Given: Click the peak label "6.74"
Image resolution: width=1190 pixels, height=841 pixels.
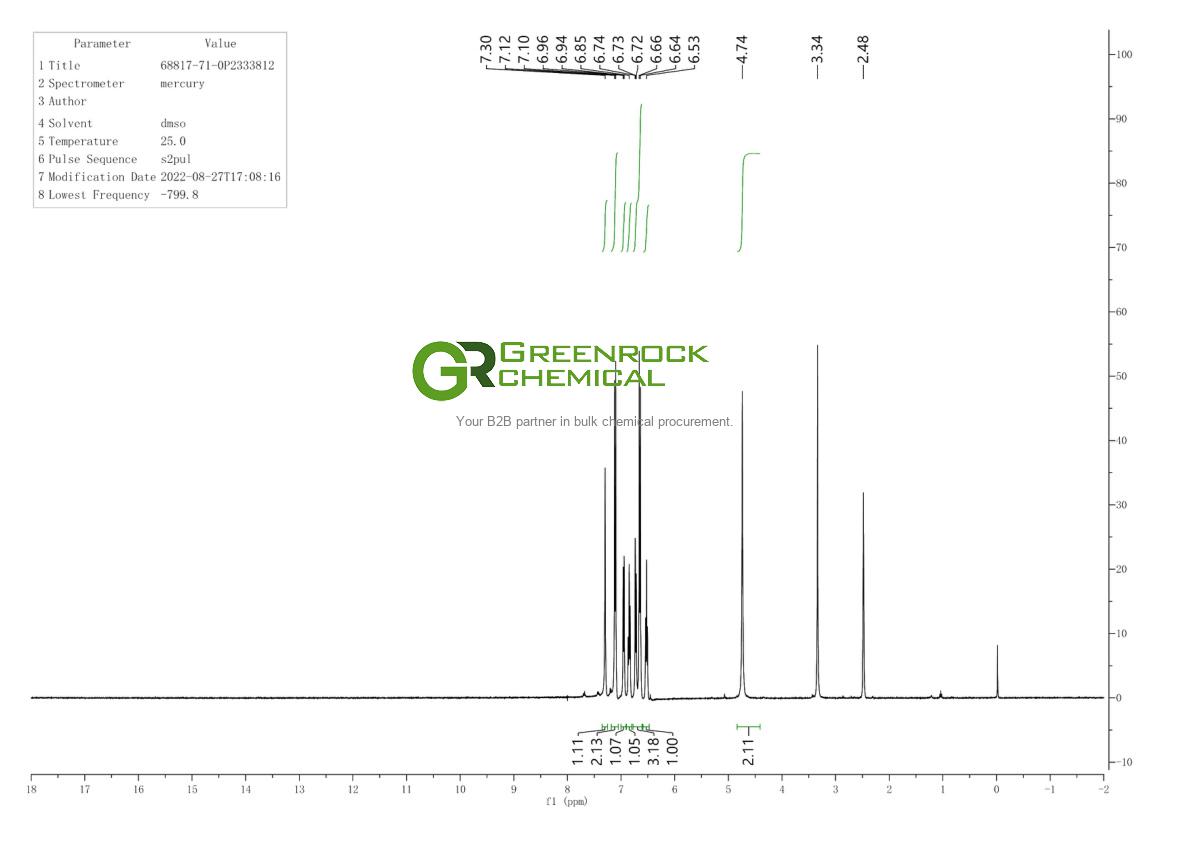Looking at the screenshot, I should [600, 49].
